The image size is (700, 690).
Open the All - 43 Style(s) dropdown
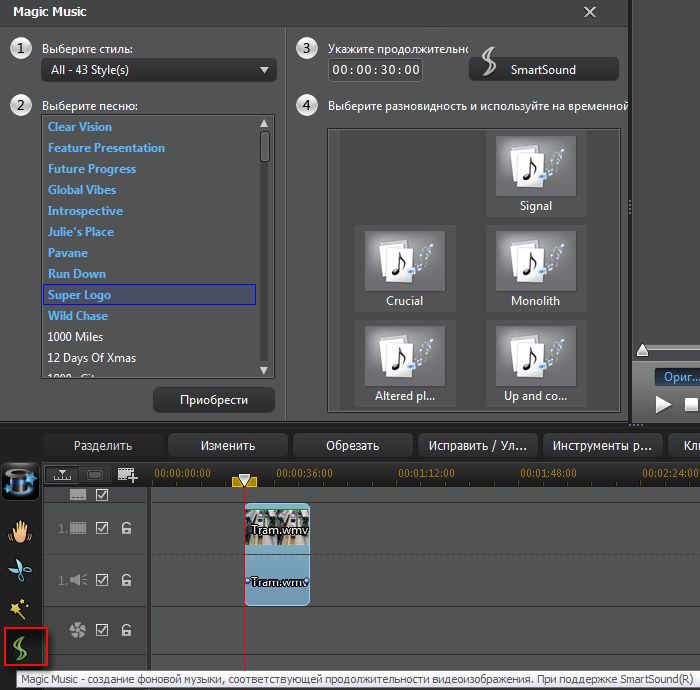159,70
